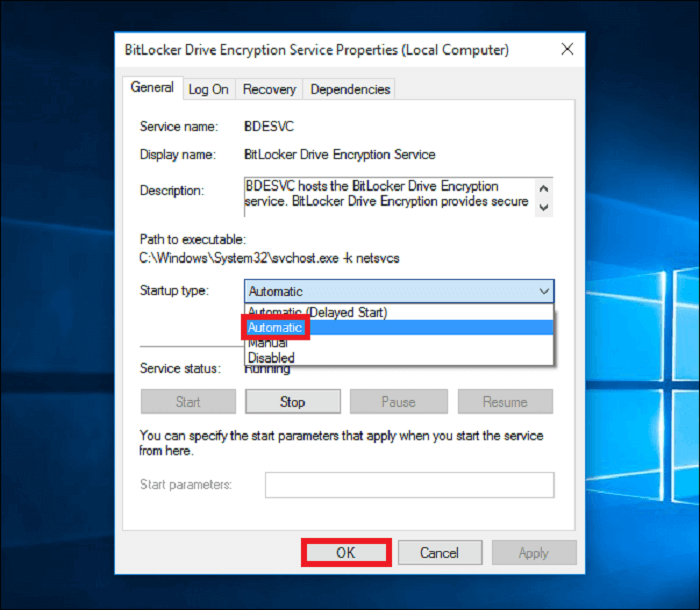Choose Disabled from the startup type list
Screen dimensions: 700x610
pos(271,357)
